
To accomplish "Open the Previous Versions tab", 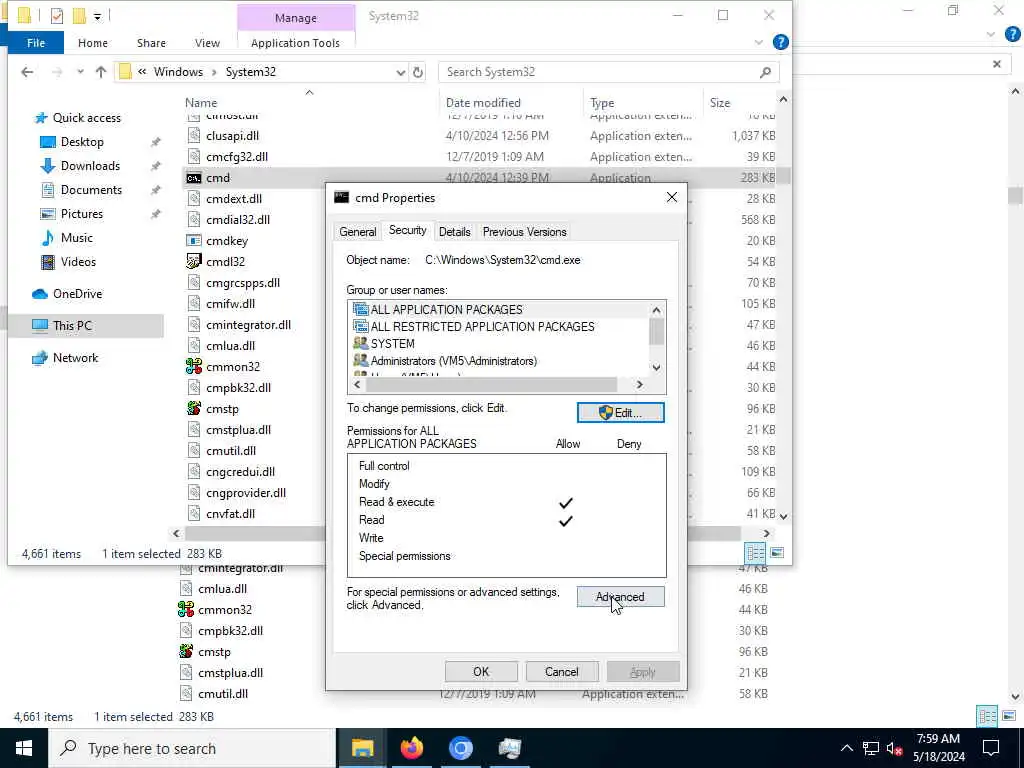I will pos(524,232).
